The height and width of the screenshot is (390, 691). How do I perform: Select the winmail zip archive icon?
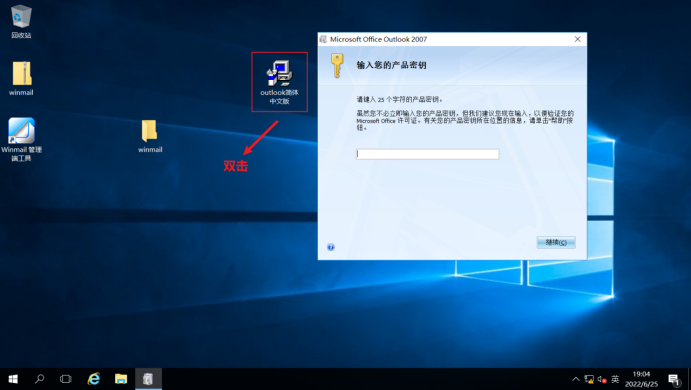tap(21, 78)
